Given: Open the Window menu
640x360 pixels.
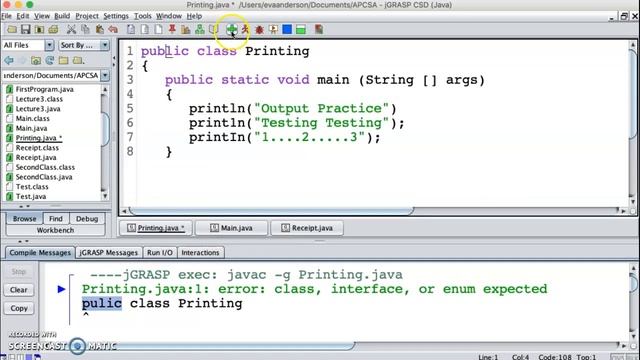Looking at the screenshot, I should [169, 16].
